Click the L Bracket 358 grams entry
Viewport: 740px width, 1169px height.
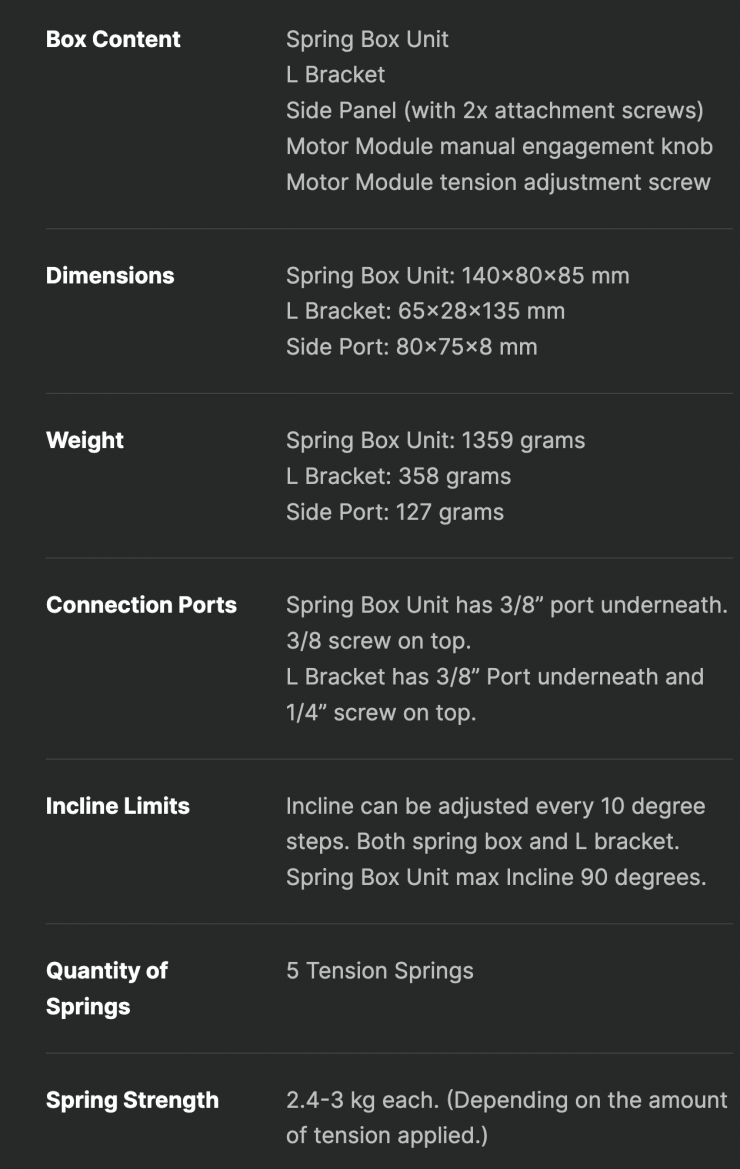pyautogui.click(x=398, y=477)
